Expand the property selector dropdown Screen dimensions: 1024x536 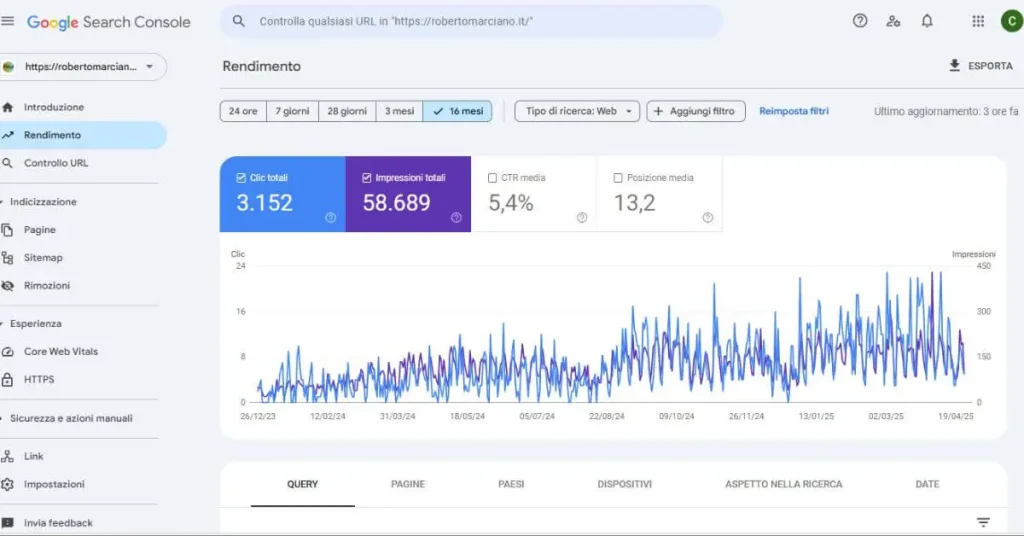click(x=149, y=67)
